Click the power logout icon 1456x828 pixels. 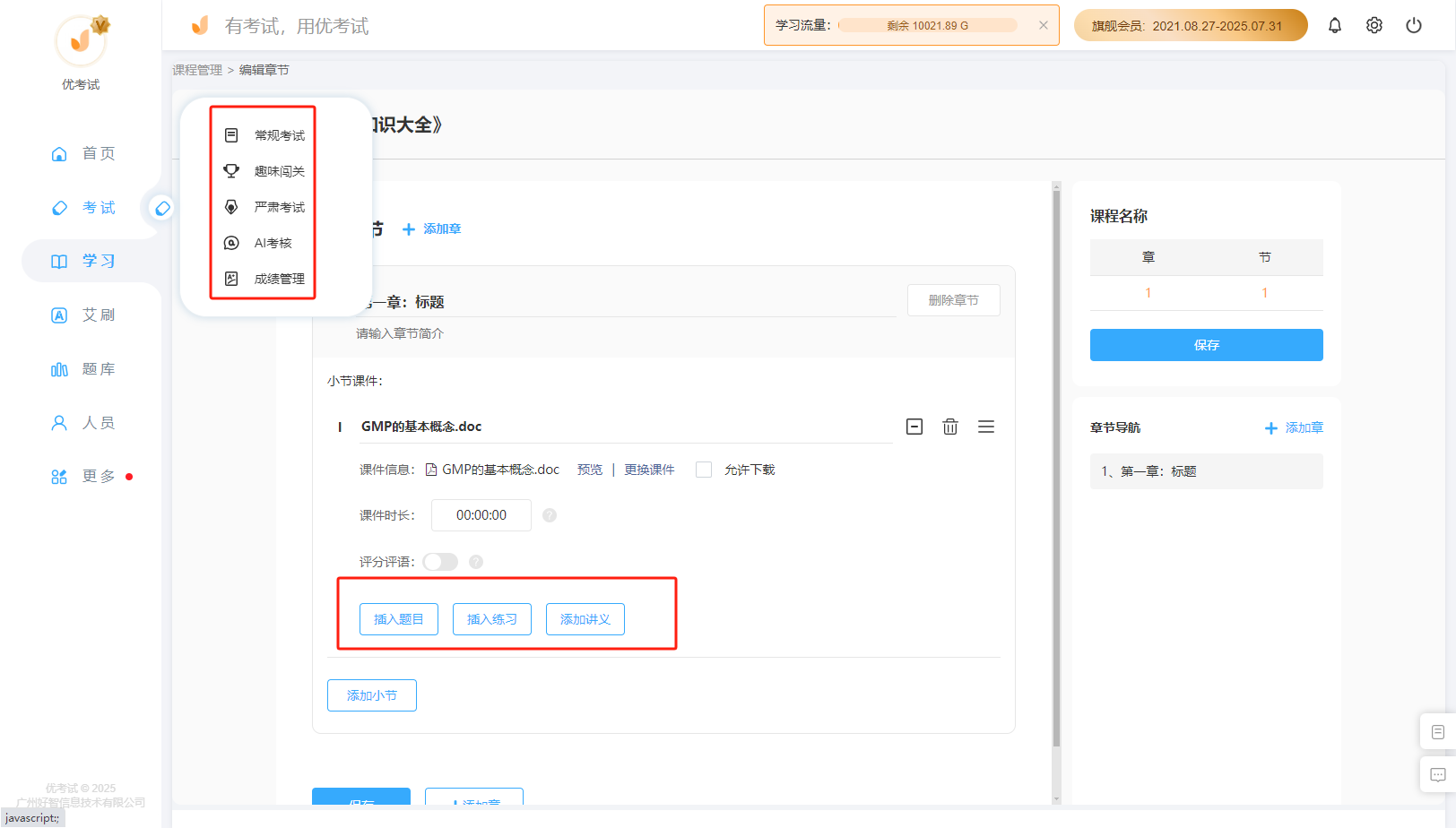(x=1414, y=25)
